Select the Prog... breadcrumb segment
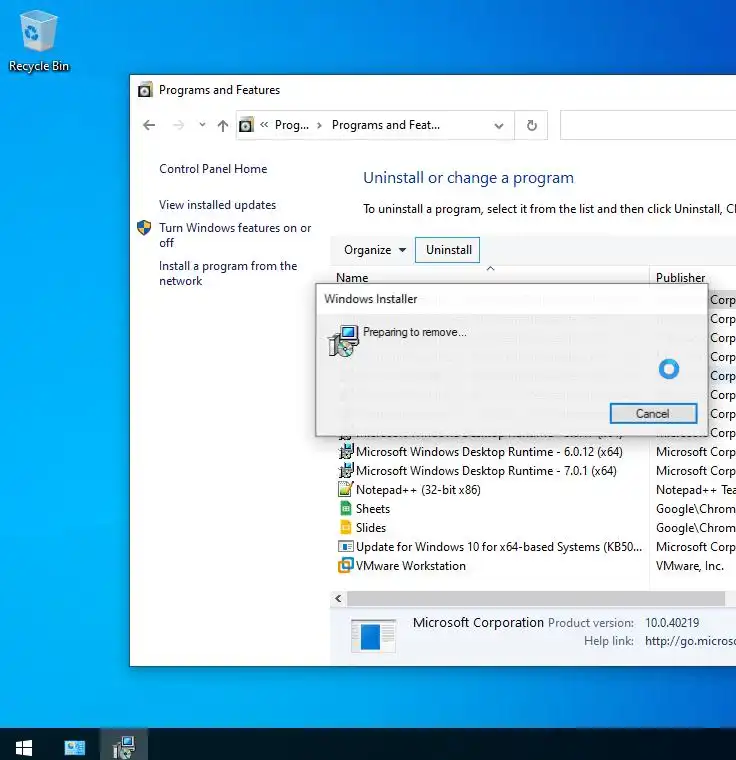Viewport: 736px width, 760px height. [x=291, y=125]
